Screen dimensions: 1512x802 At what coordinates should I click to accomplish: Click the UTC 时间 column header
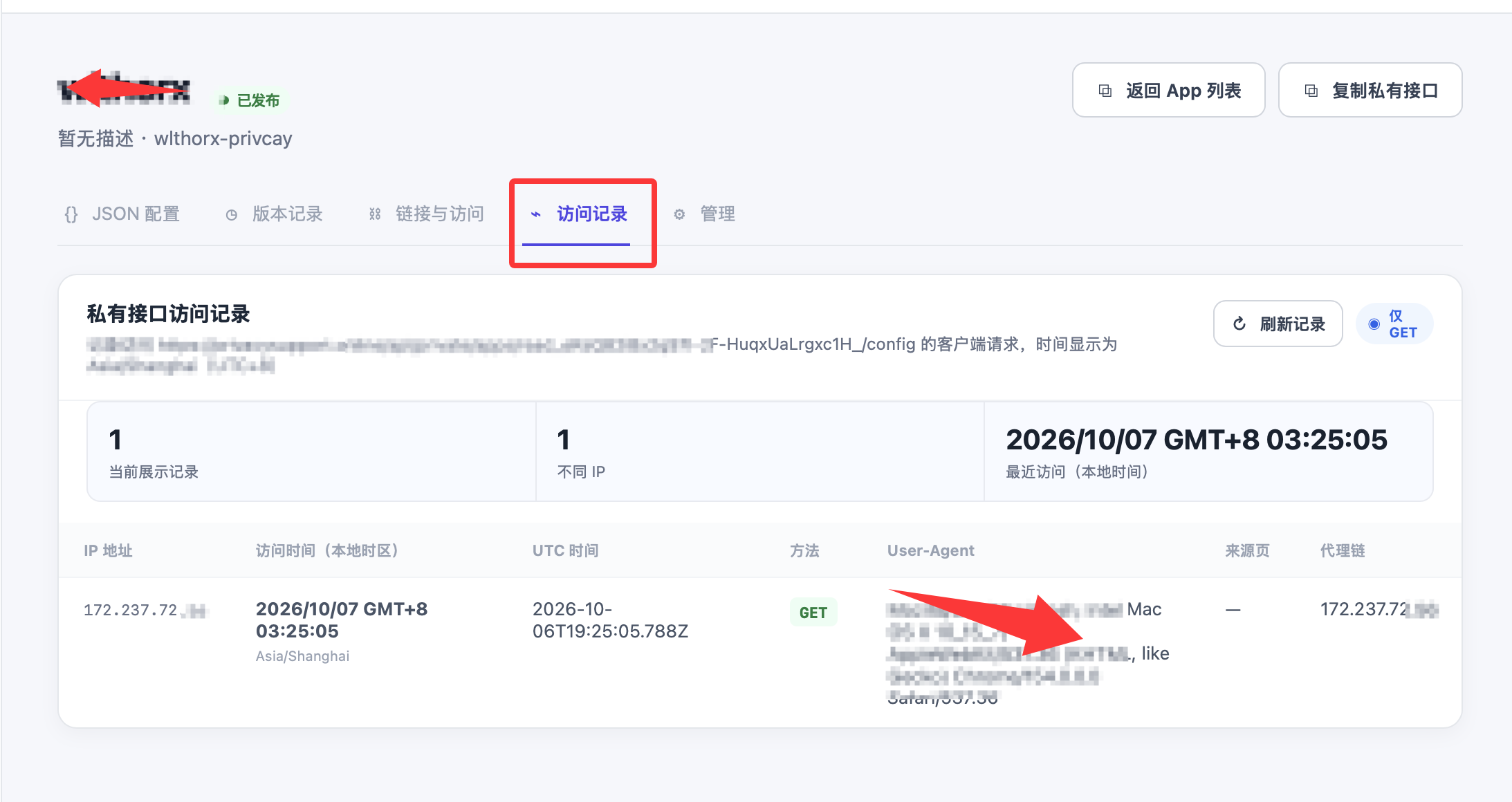point(565,550)
